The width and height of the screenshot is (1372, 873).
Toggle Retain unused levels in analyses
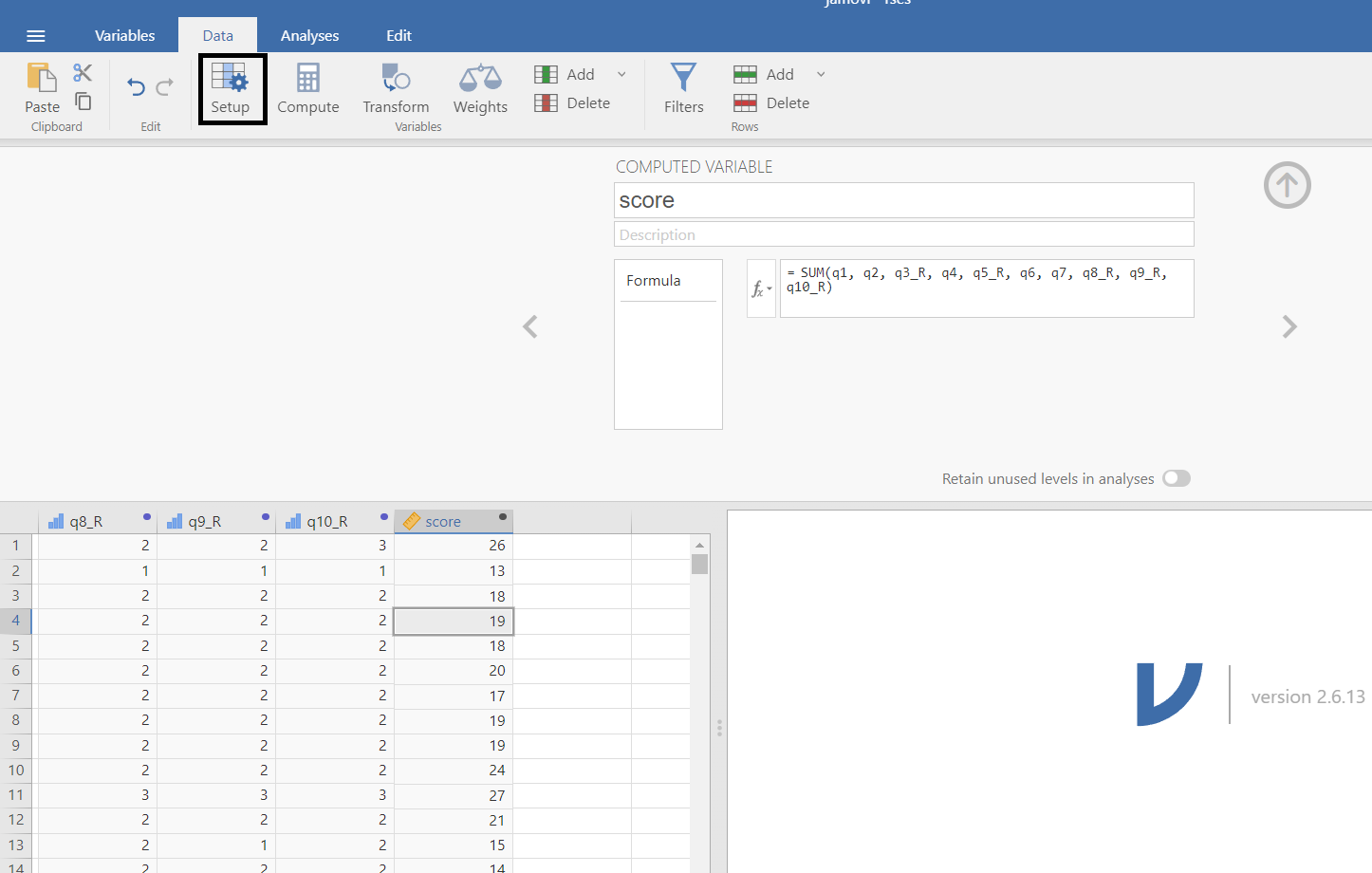(1177, 478)
